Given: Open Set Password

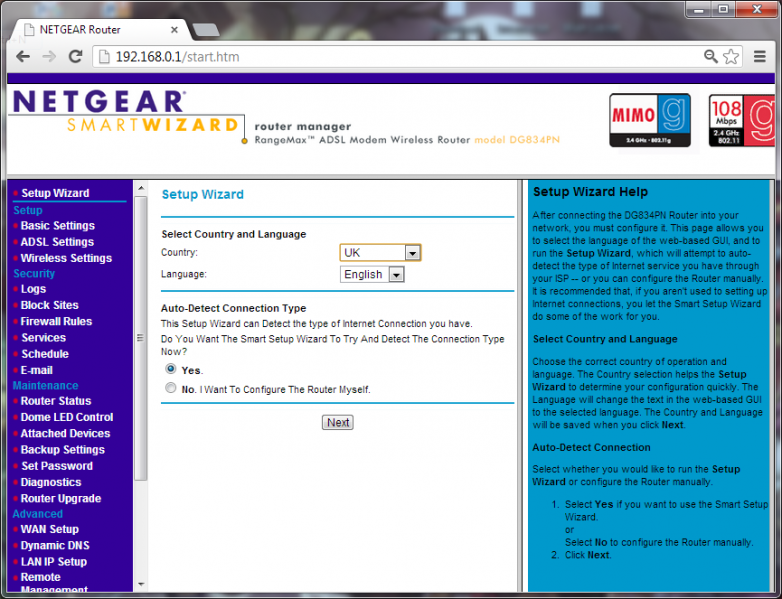Looking at the screenshot, I should (57, 466).
